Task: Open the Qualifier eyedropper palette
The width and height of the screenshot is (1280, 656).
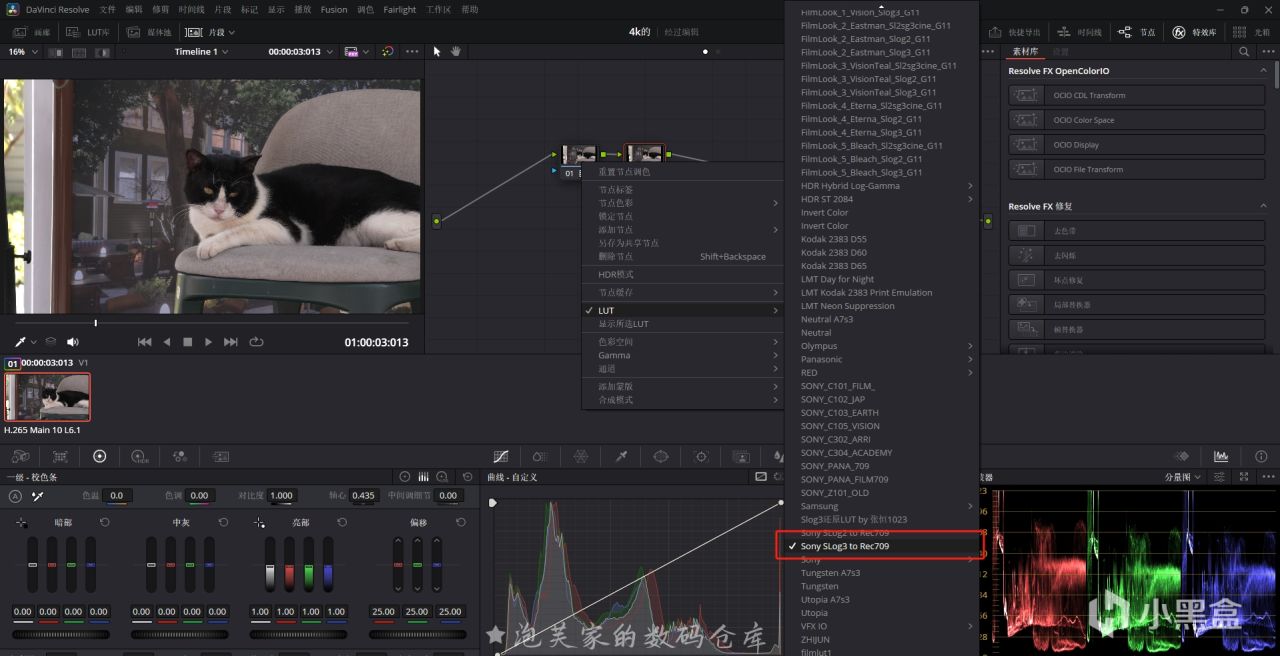Action: tap(621, 456)
